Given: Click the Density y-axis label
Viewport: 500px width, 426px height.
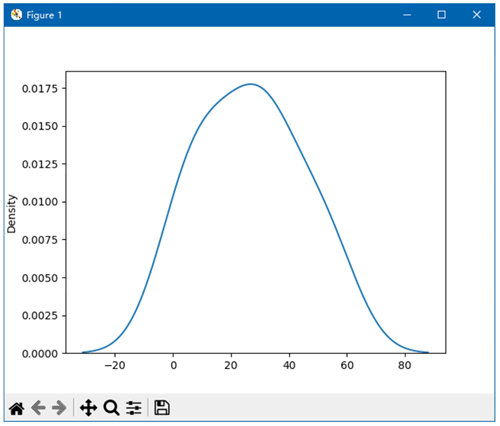Looking at the screenshot, I should [x=11, y=214].
